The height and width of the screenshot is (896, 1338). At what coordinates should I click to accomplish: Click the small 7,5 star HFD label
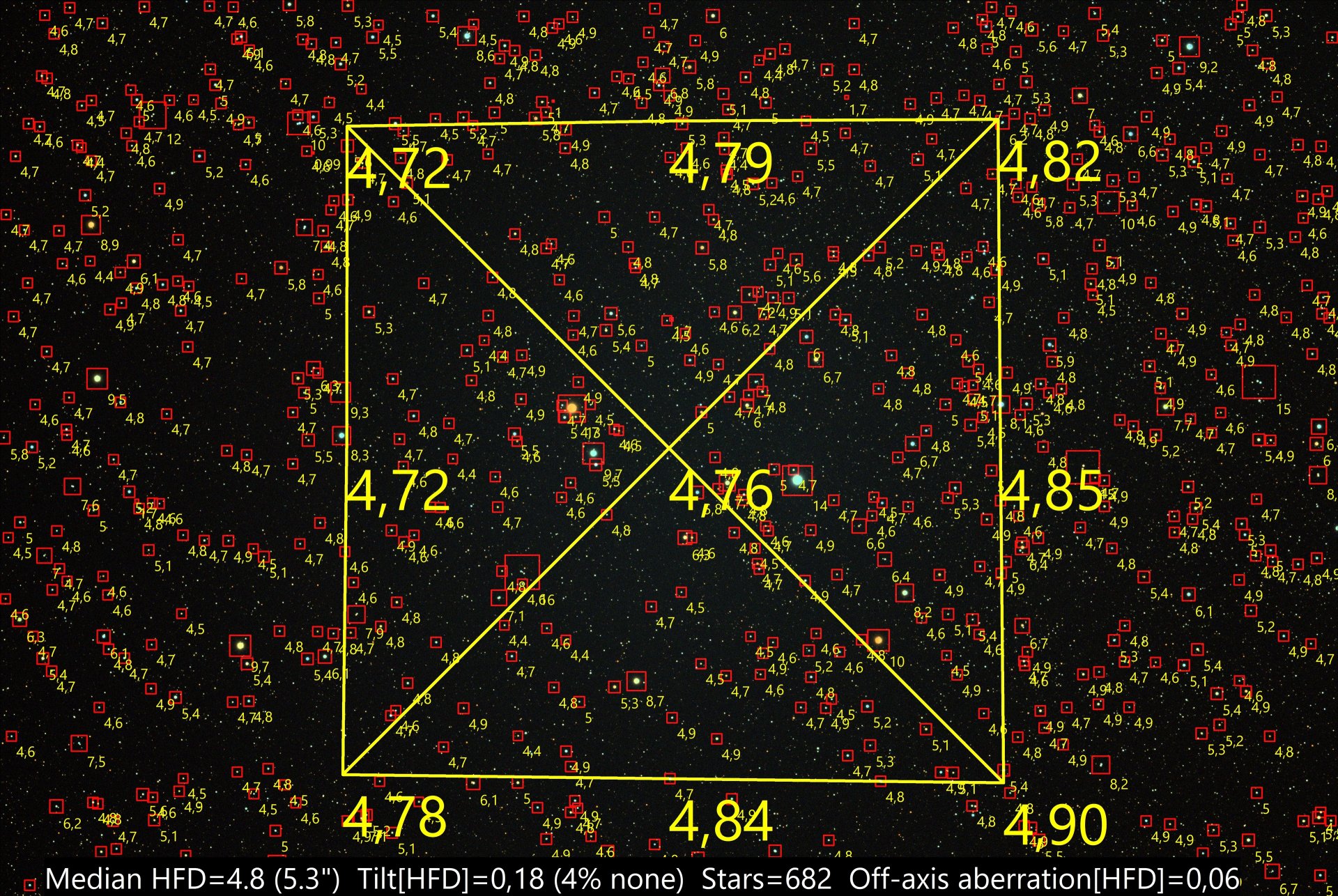[x=96, y=762]
